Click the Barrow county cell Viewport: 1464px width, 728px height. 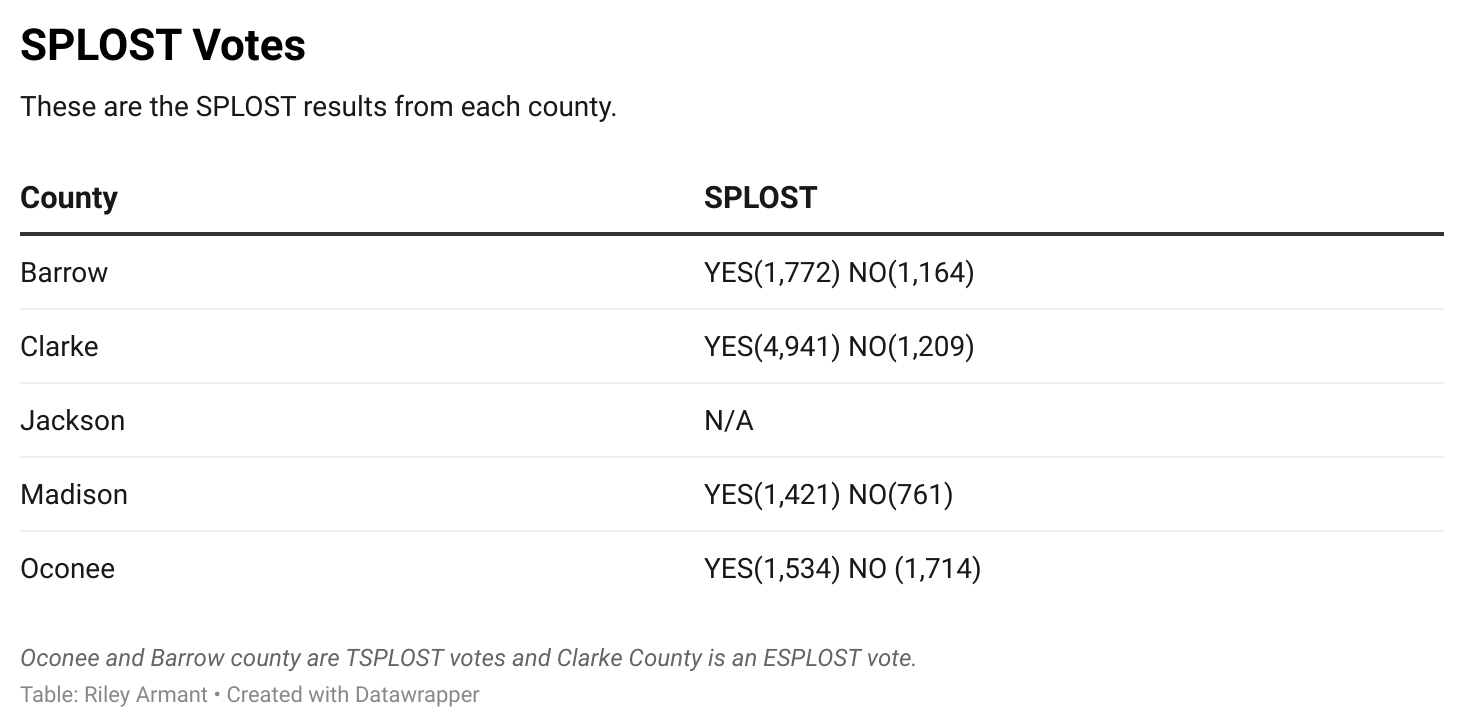[x=64, y=272]
